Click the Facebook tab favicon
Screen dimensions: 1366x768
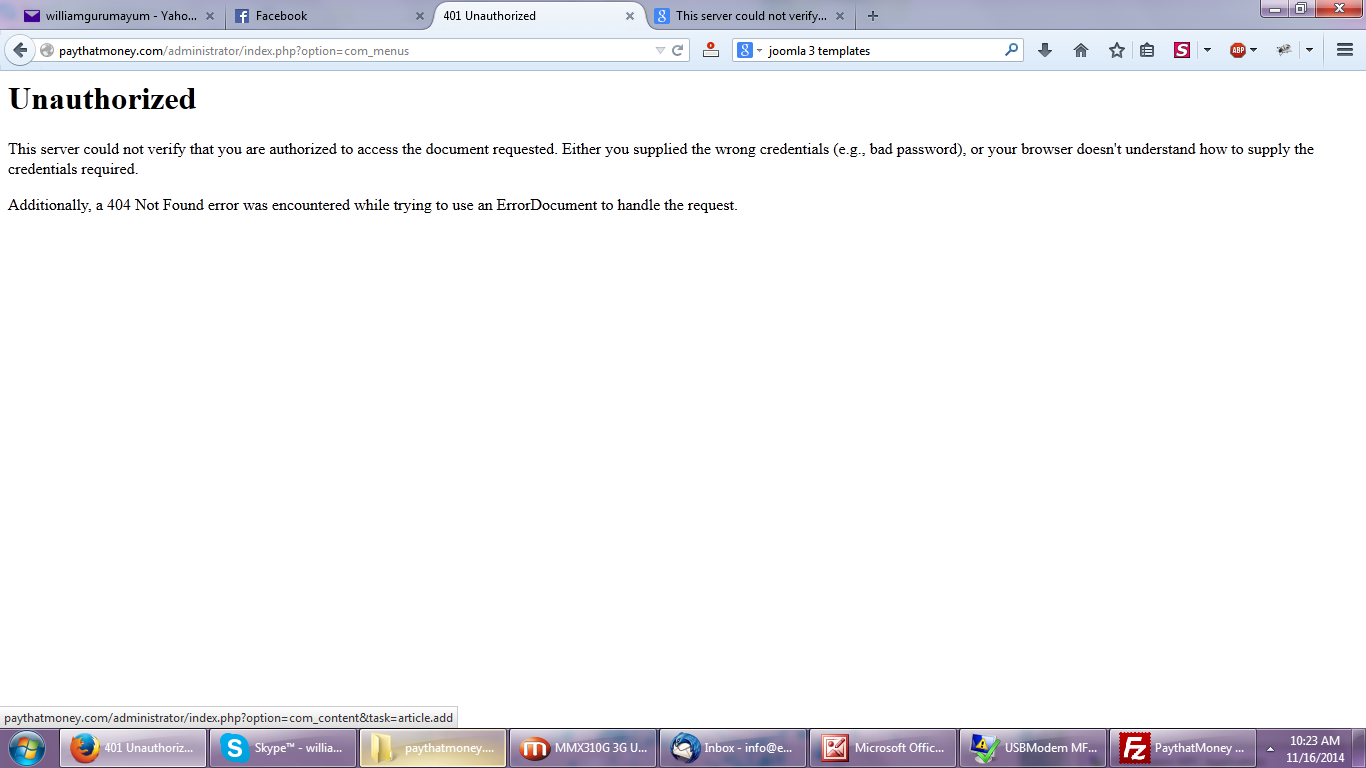(242, 16)
